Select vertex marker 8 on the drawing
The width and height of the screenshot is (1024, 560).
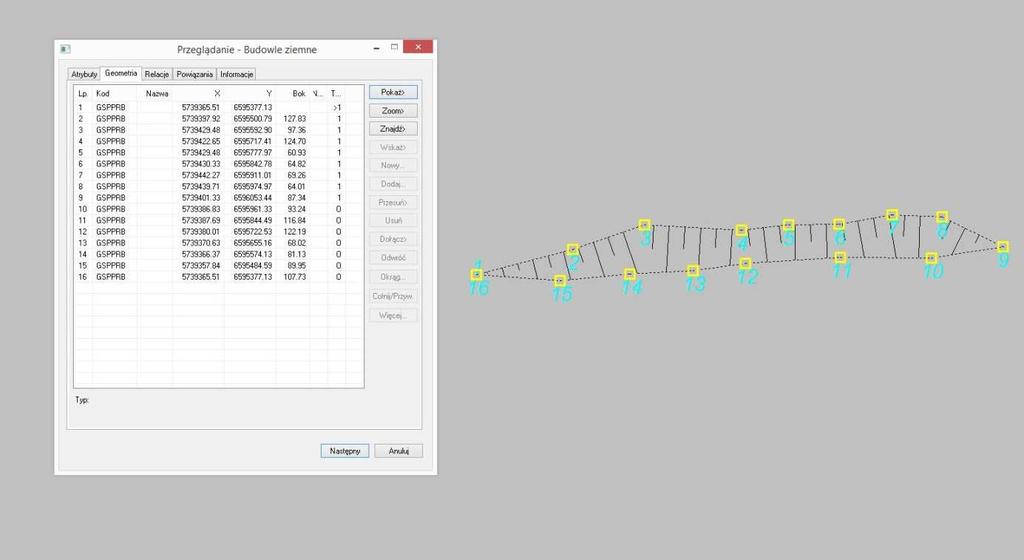click(x=942, y=217)
